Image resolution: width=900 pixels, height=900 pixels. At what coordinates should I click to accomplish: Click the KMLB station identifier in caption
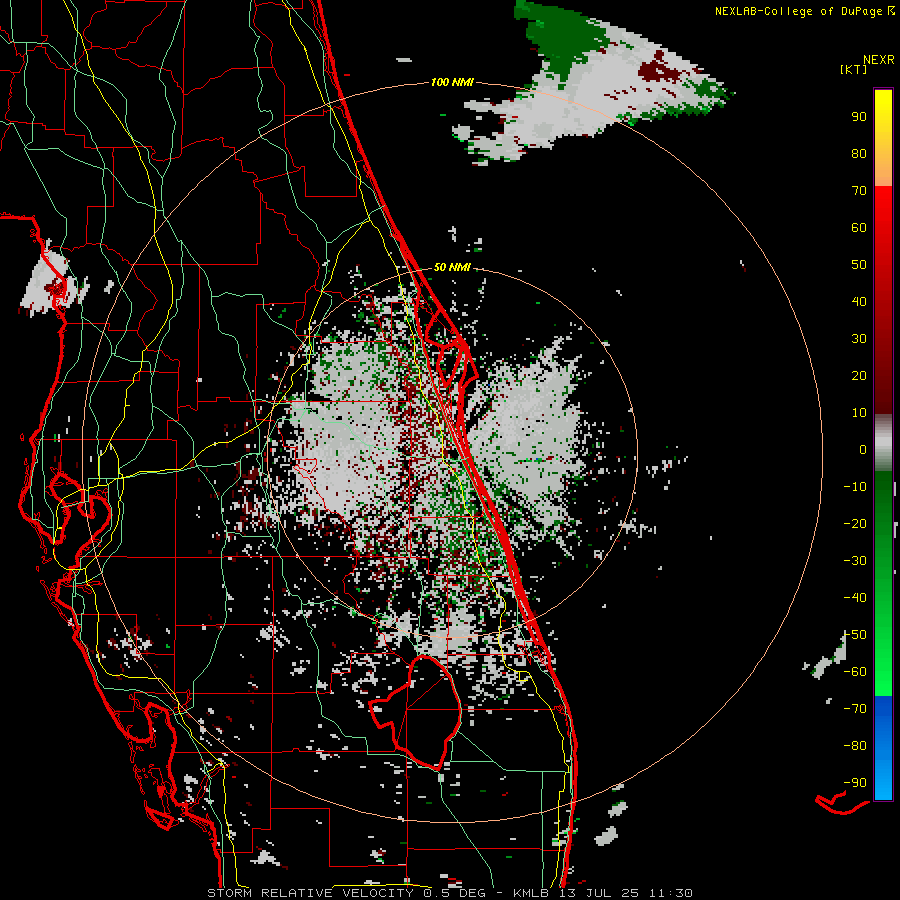point(531,893)
